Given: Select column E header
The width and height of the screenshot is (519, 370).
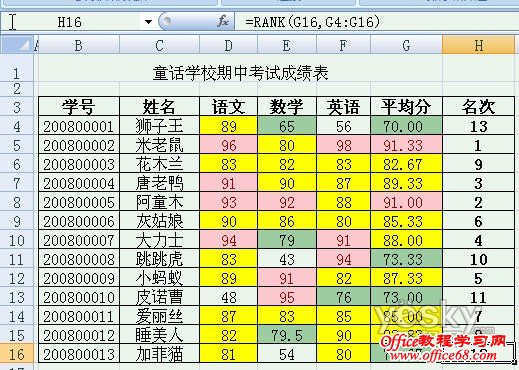Looking at the screenshot, I should click(x=287, y=45).
